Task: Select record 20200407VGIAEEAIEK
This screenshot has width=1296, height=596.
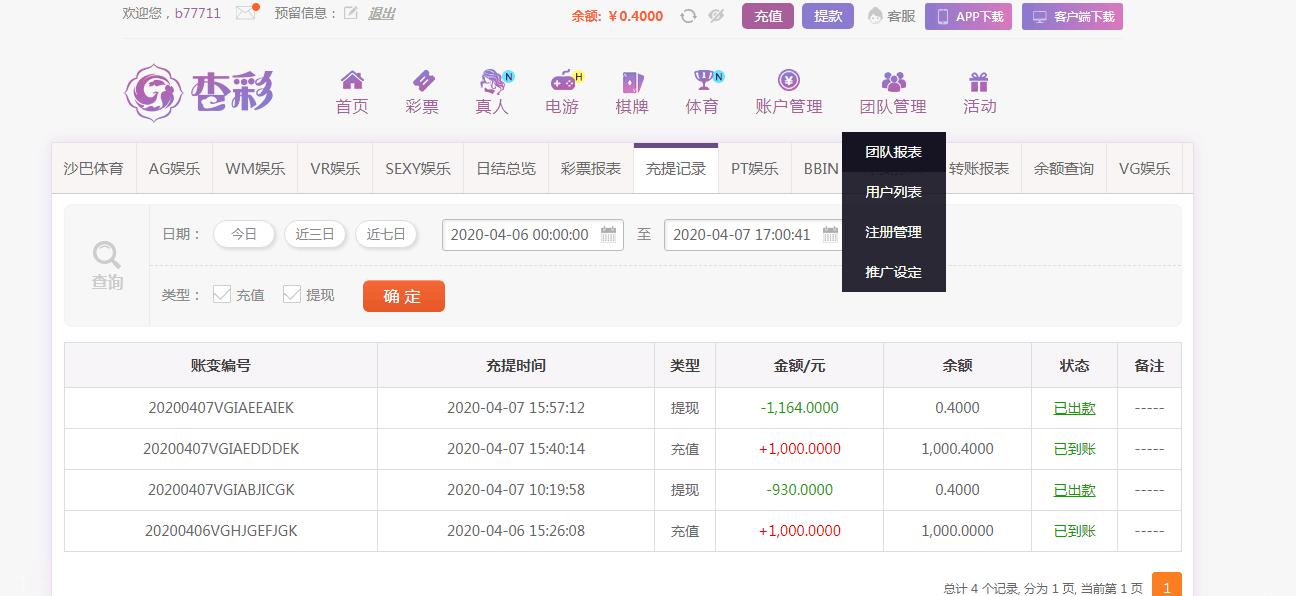Action: coord(221,408)
